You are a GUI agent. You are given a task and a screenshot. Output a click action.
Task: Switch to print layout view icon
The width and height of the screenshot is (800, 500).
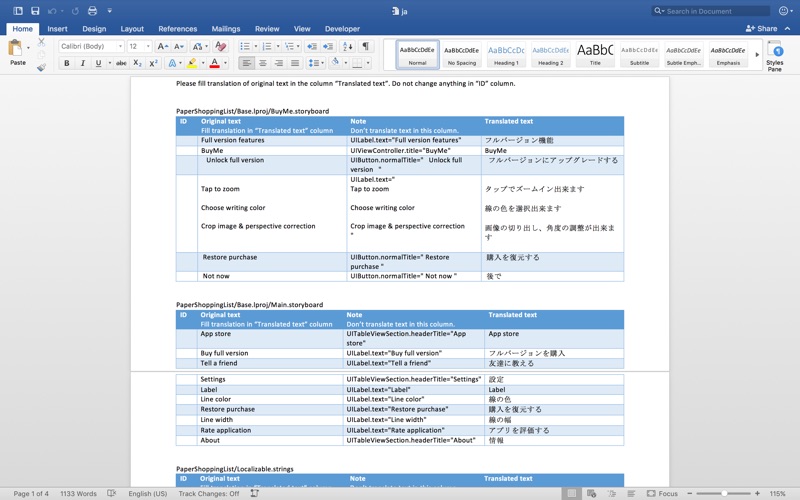tap(572, 493)
